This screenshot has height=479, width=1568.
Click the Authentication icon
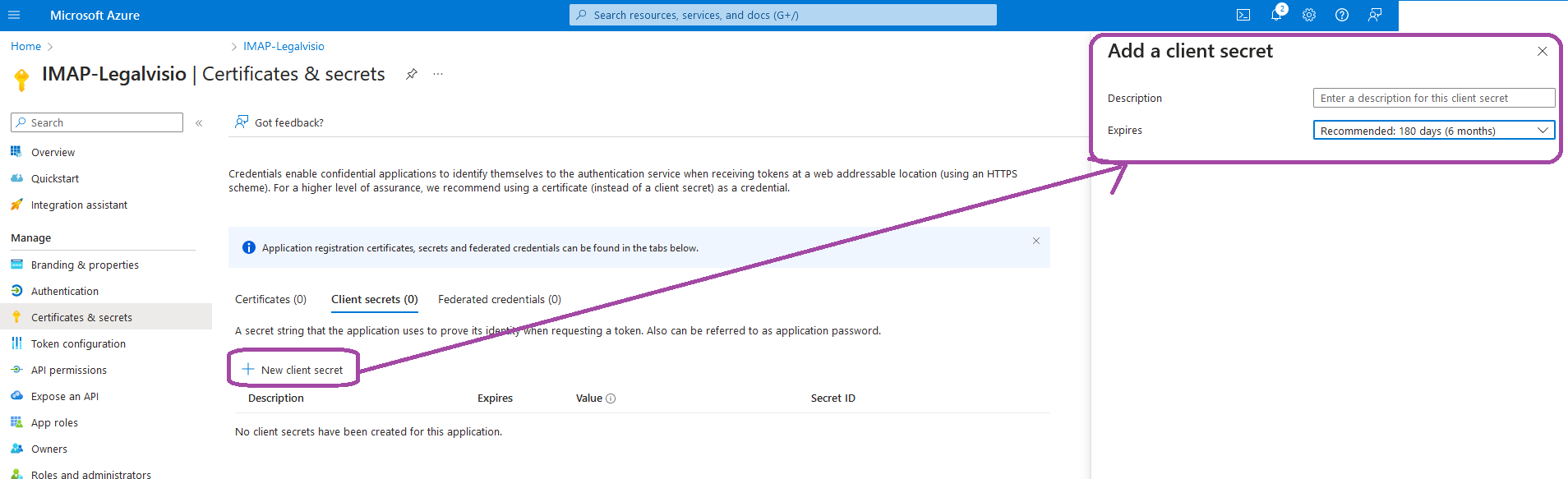point(16,291)
